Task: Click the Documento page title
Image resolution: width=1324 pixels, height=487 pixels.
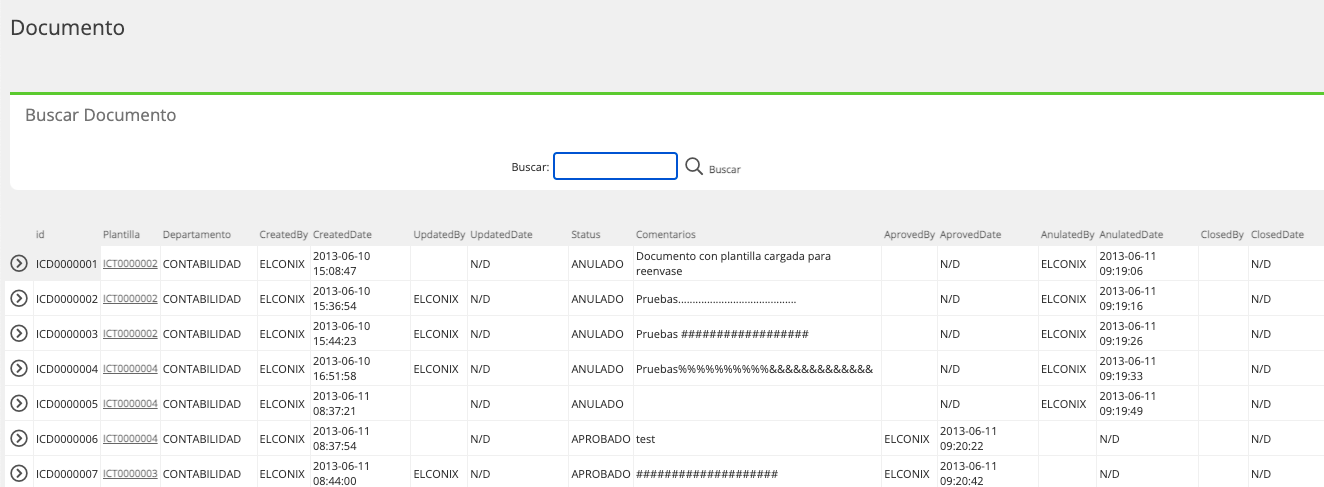Action: click(x=67, y=28)
